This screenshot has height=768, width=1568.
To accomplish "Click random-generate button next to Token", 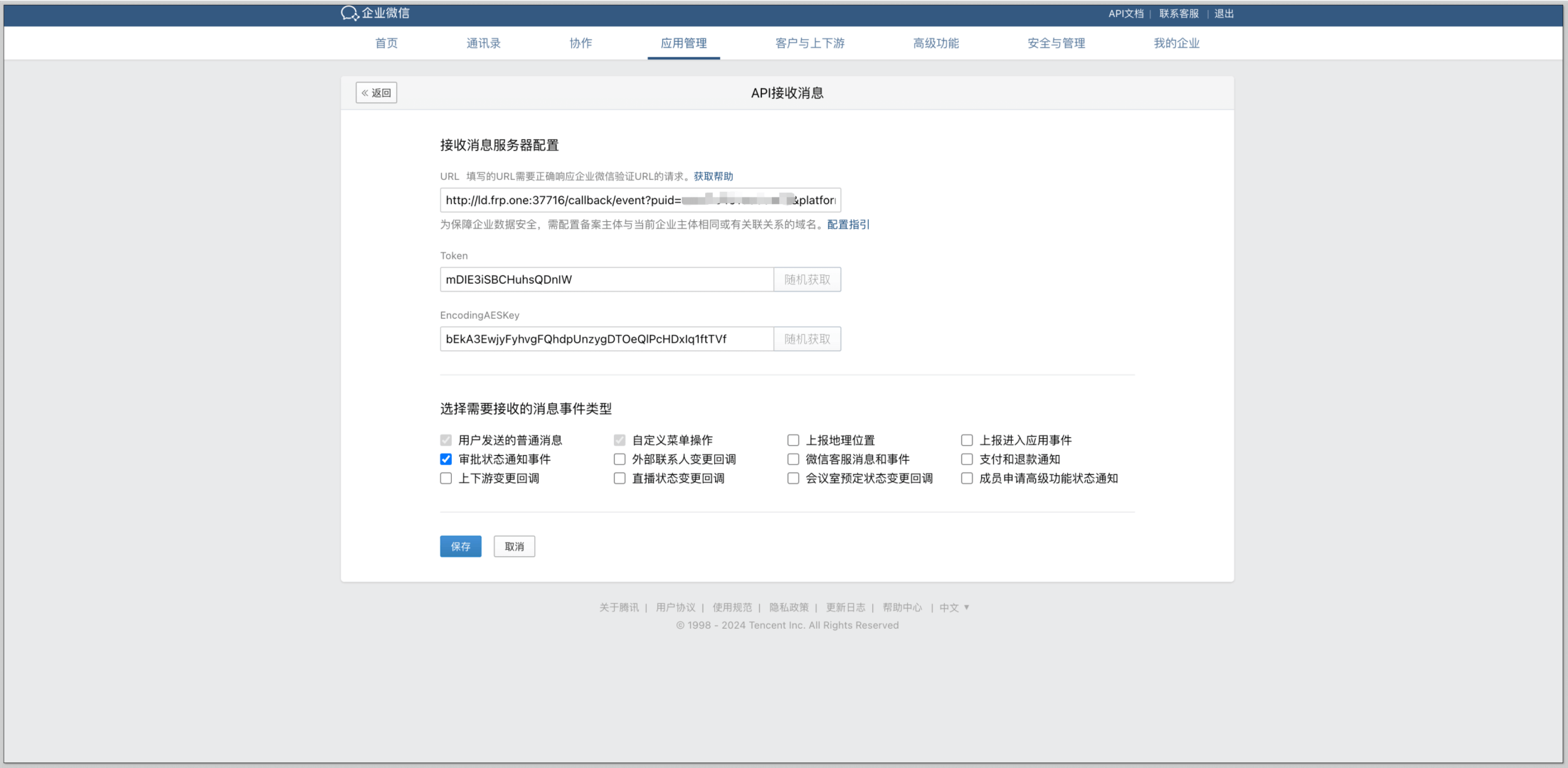I will (x=807, y=279).
